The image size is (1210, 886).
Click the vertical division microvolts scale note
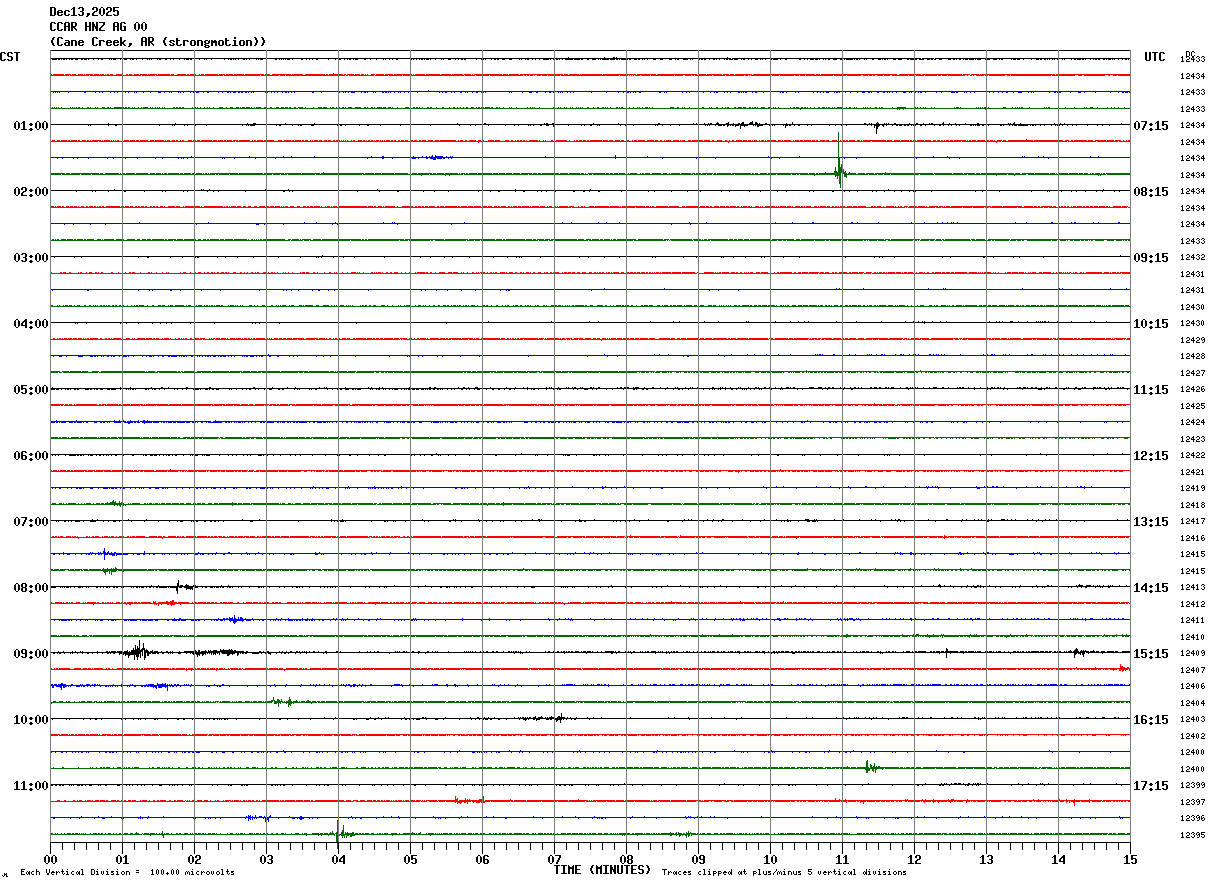[127, 873]
